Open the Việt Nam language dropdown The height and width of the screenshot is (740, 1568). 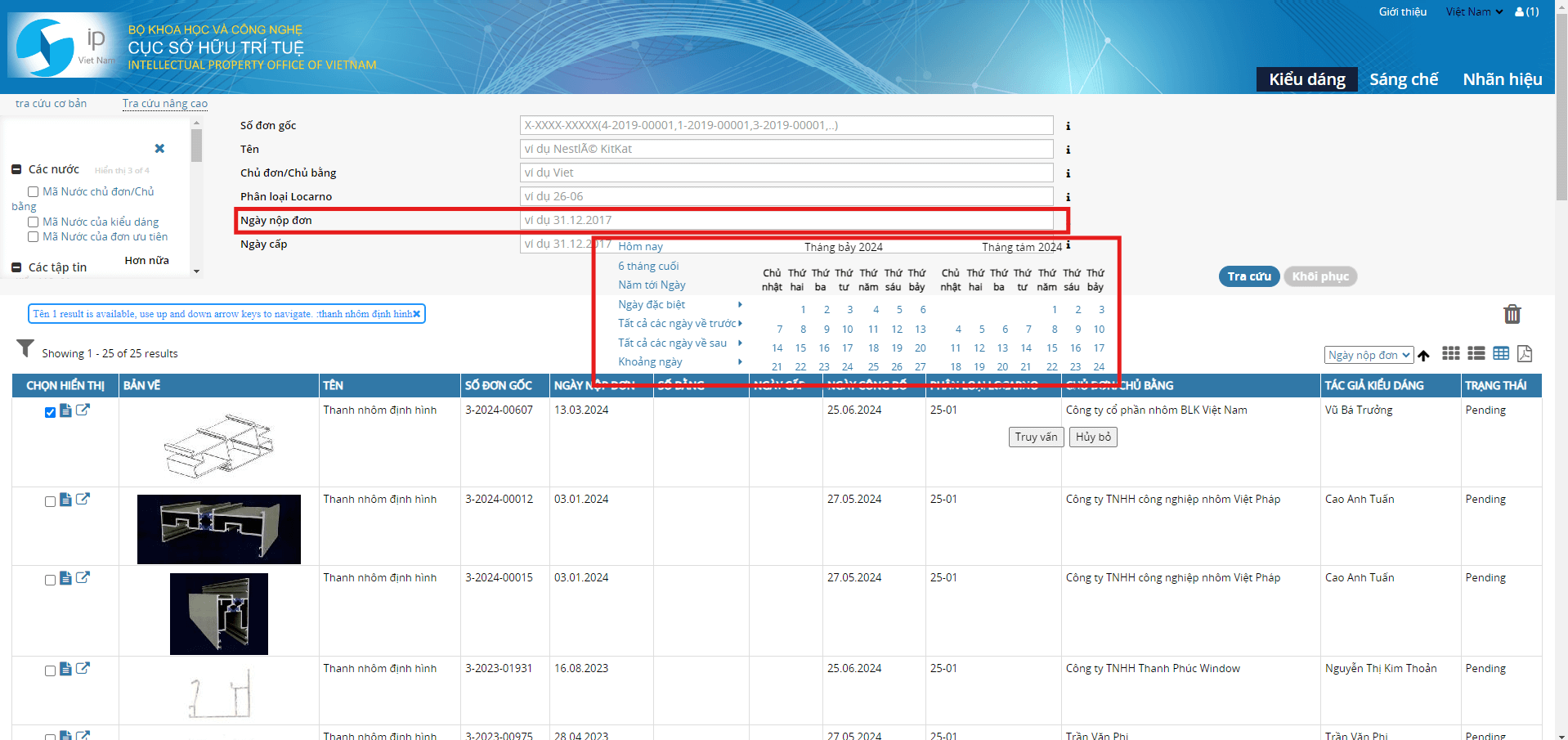tap(1474, 11)
